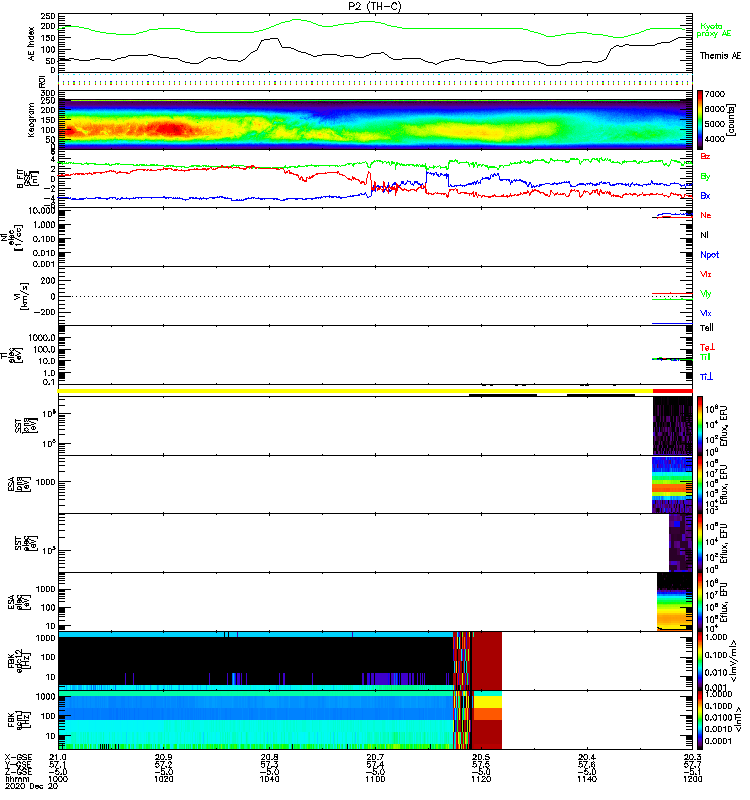Click the X-GSE axis row label
Image resolution: width=750 pixels, height=800 pixels.
18,757
